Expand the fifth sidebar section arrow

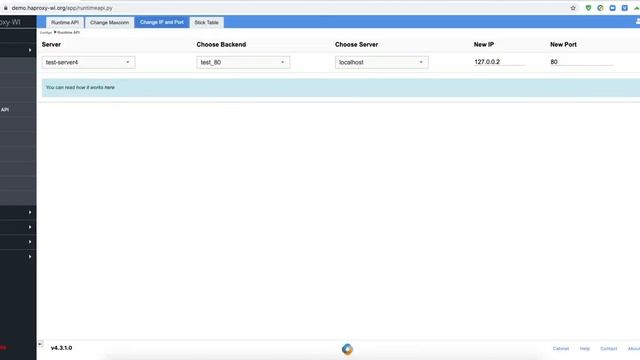click(30, 257)
